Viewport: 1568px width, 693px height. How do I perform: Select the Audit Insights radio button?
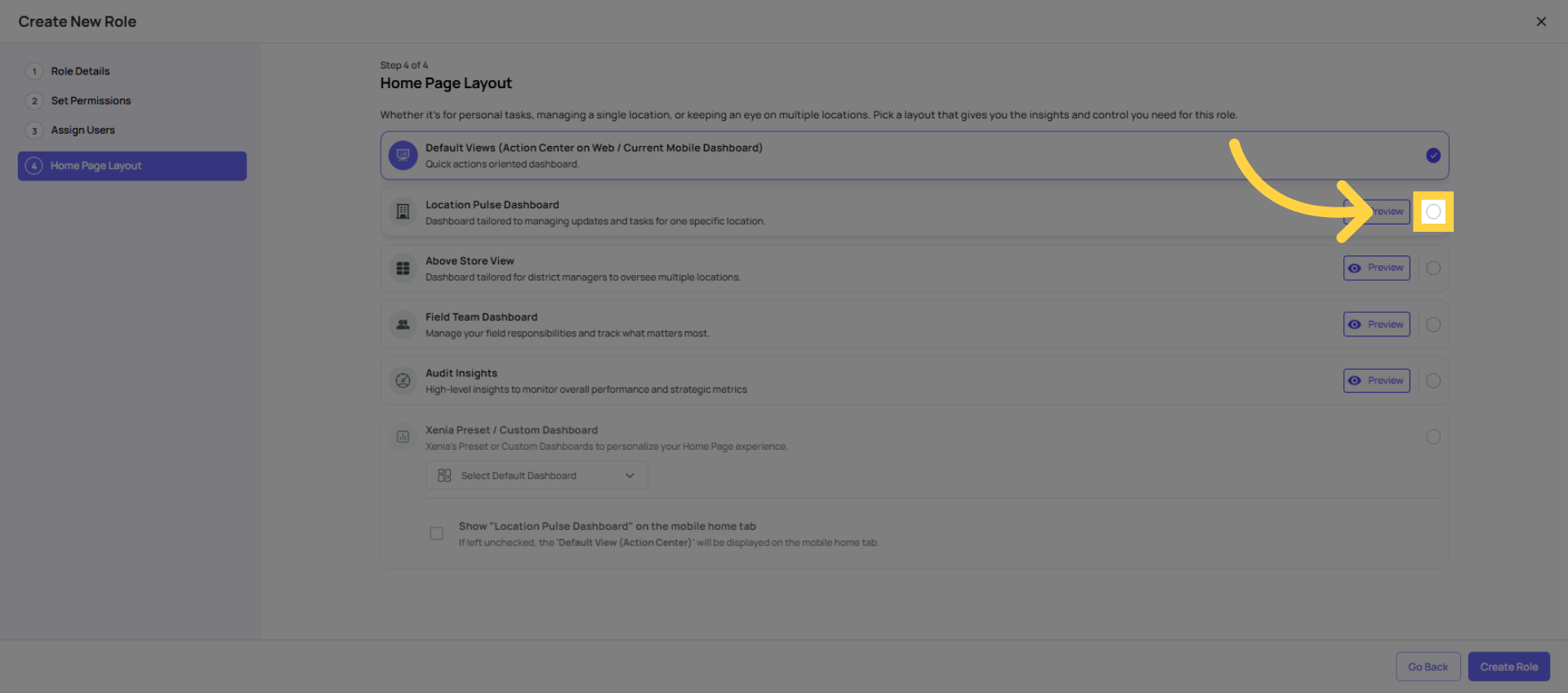tap(1433, 380)
